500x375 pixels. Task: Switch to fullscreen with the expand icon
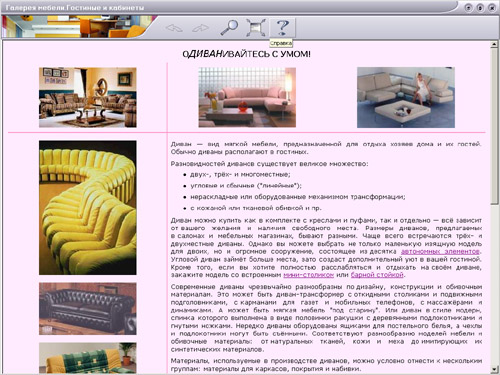256,27
